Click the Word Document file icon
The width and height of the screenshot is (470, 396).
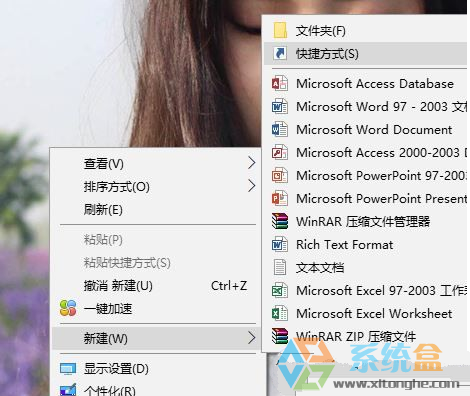[280, 129]
